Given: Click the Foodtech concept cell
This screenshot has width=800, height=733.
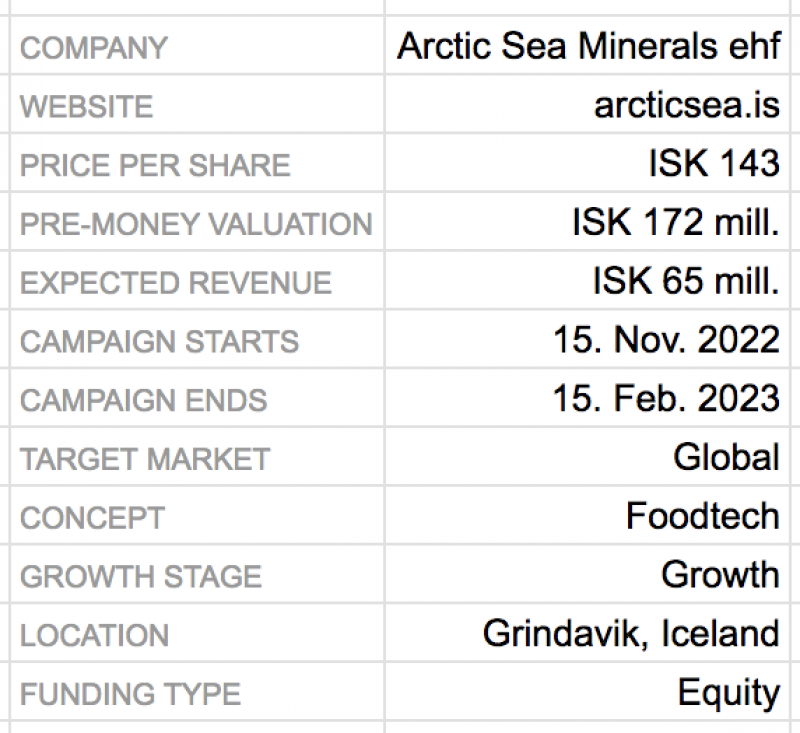Looking at the screenshot, I should tap(702, 516).
